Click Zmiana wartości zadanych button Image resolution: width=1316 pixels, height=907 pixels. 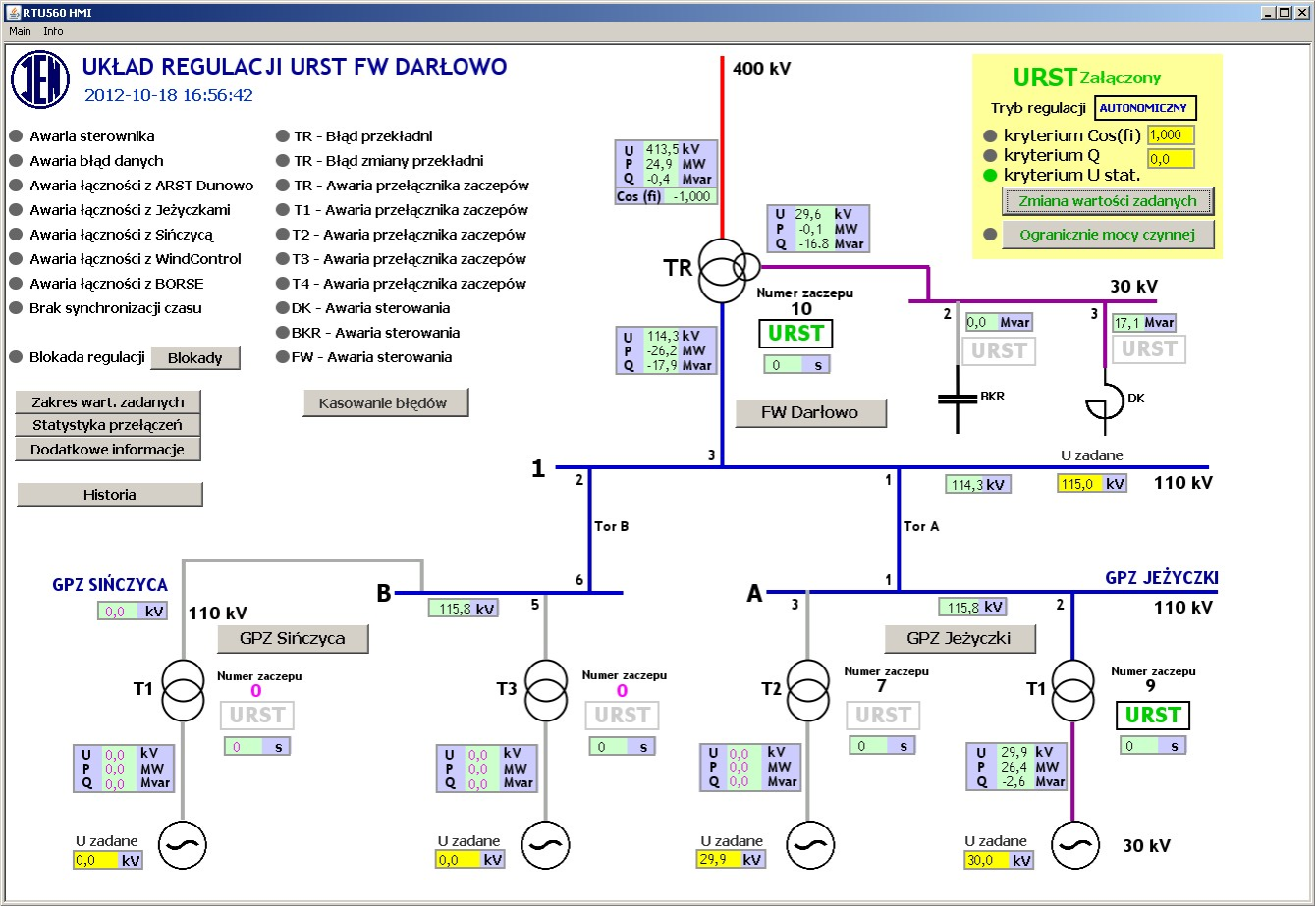[1108, 201]
